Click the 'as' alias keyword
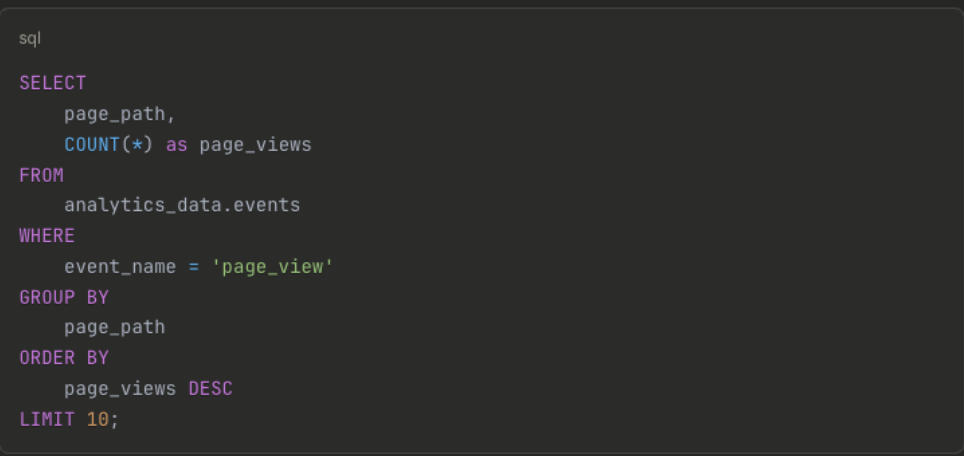This screenshot has width=964, height=456. coord(177,145)
